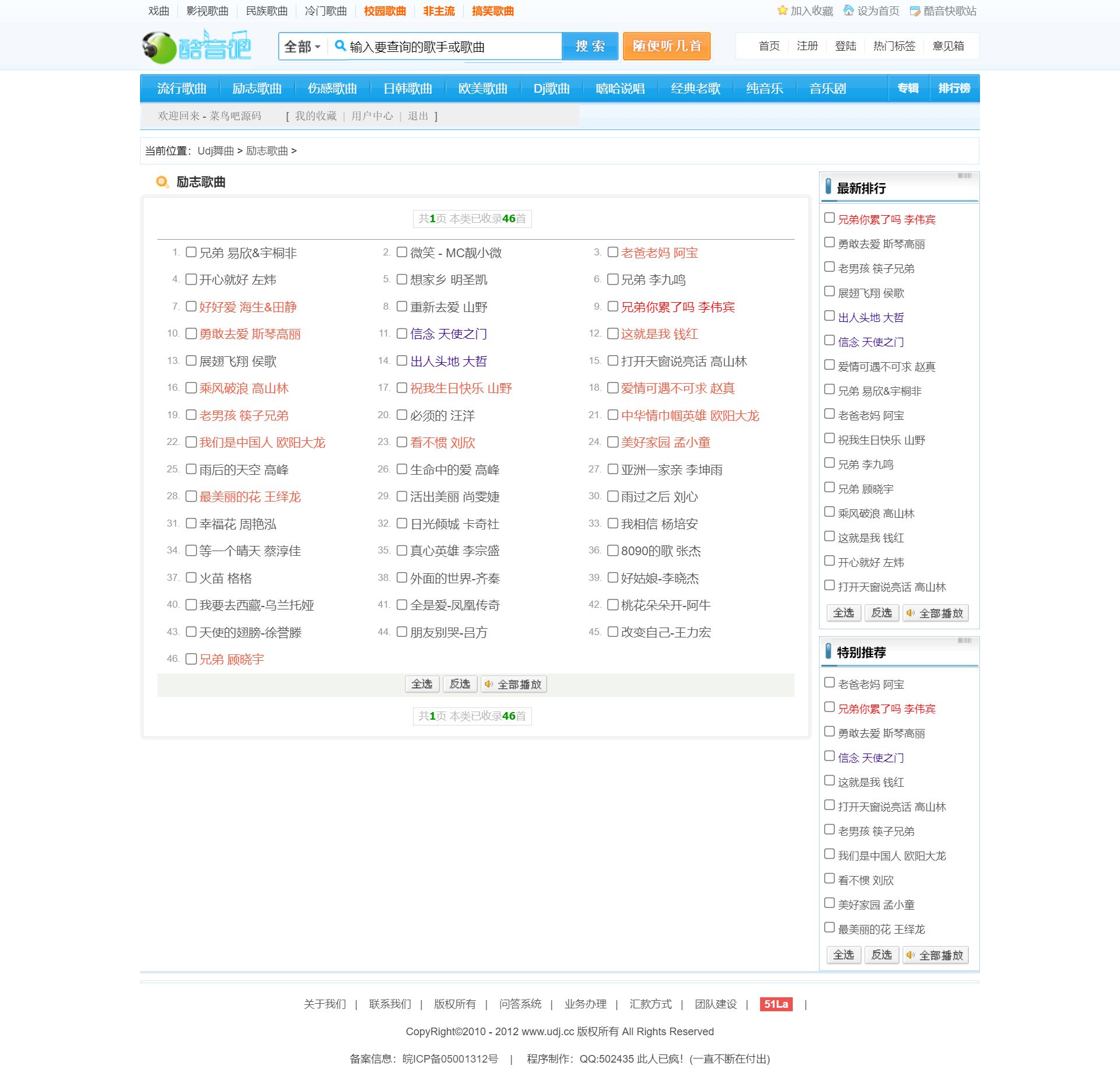Open 我的收藏 link

pyautogui.click(x=316, y=116)
